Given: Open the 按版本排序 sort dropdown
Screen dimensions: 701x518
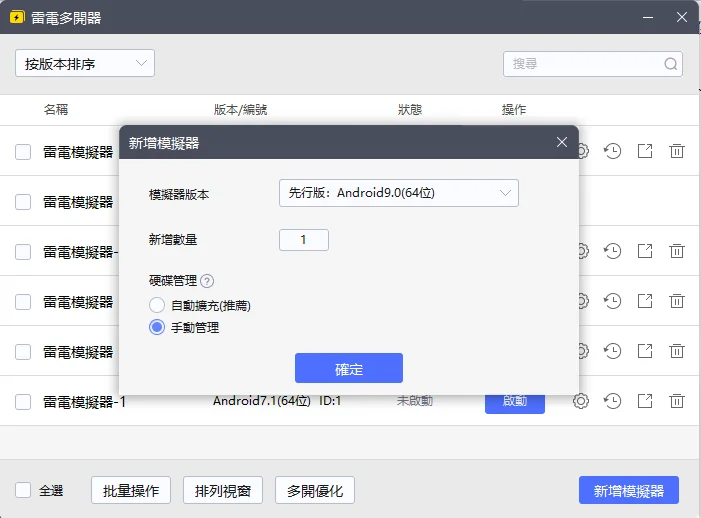Looking at the screenshot, I should [x=85, y=63].
